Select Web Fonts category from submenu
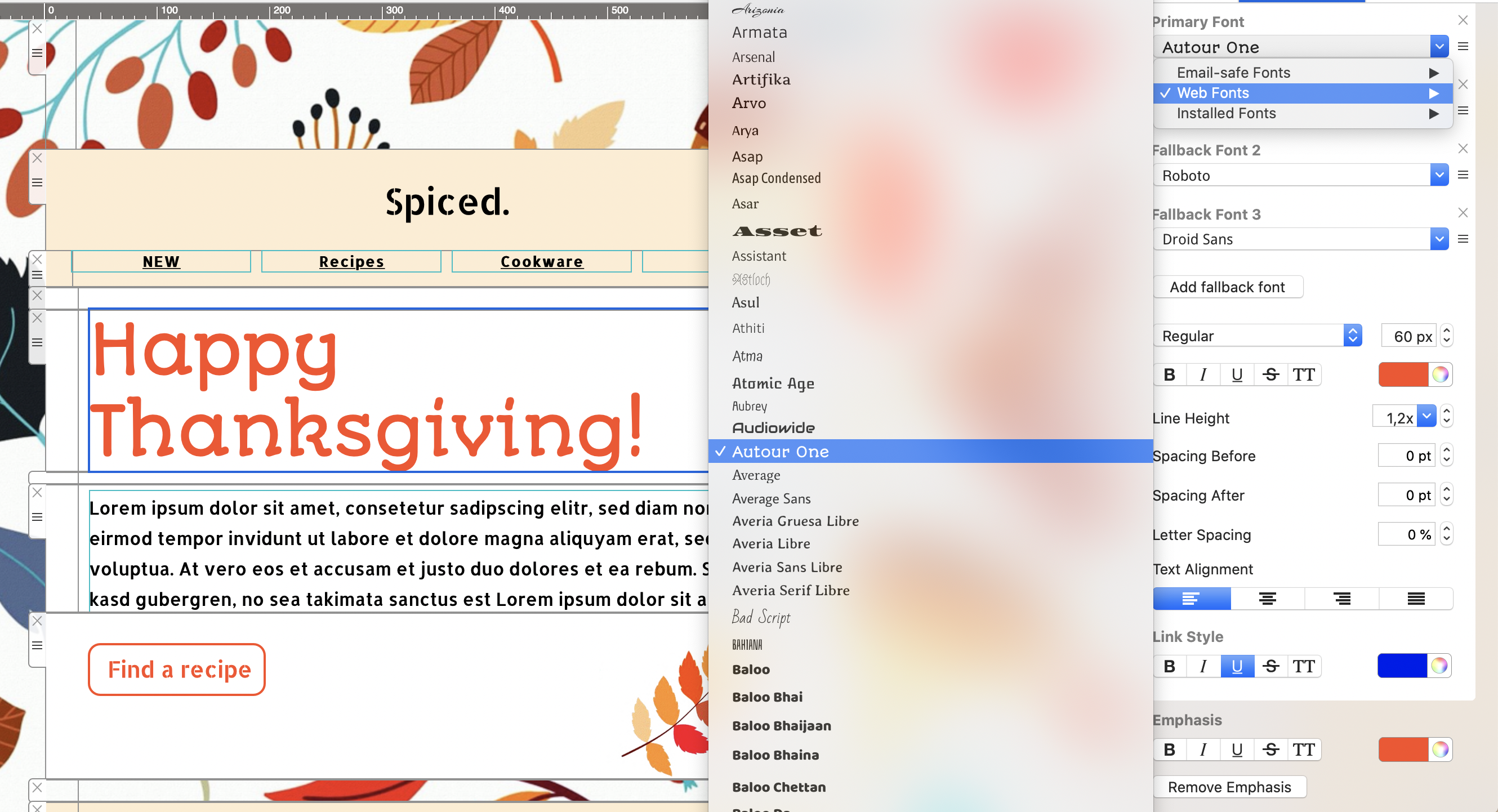The image size is (1498, 812). pyautogui.click(x=1300, y=92)
